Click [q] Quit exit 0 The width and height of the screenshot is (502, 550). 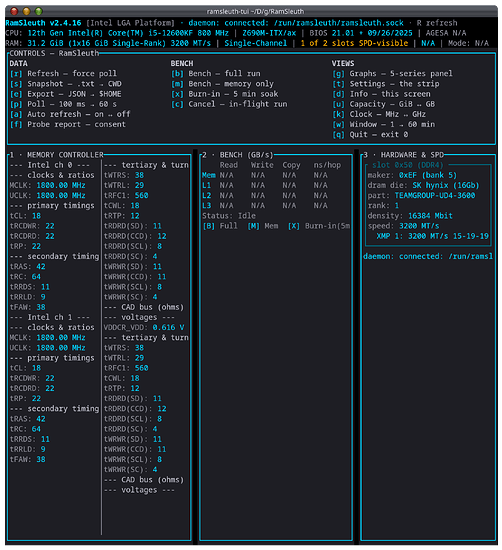pyautogui.click(x=370, y=135)
